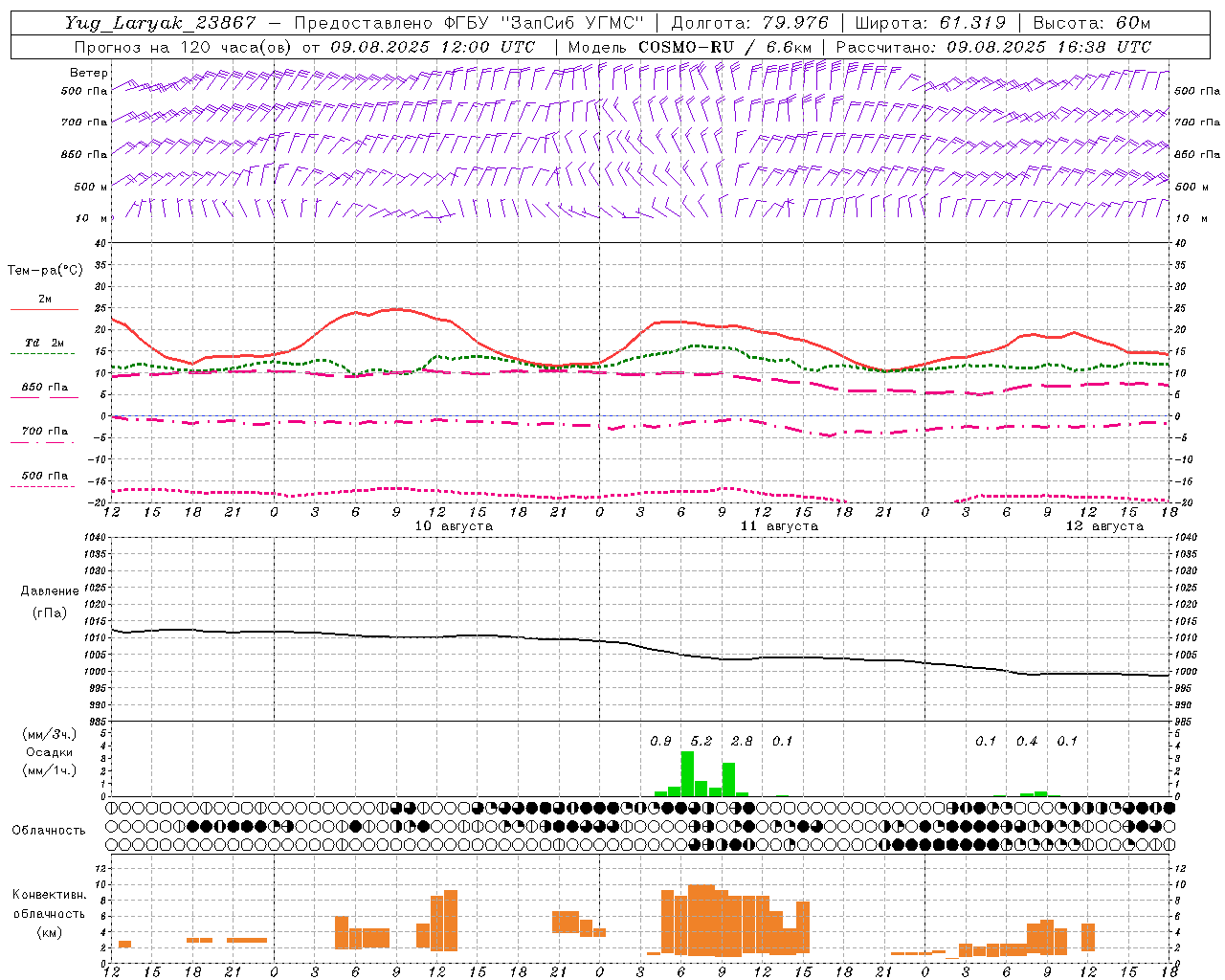Click the '(гПа)' unit under Давление

point(50,612)
